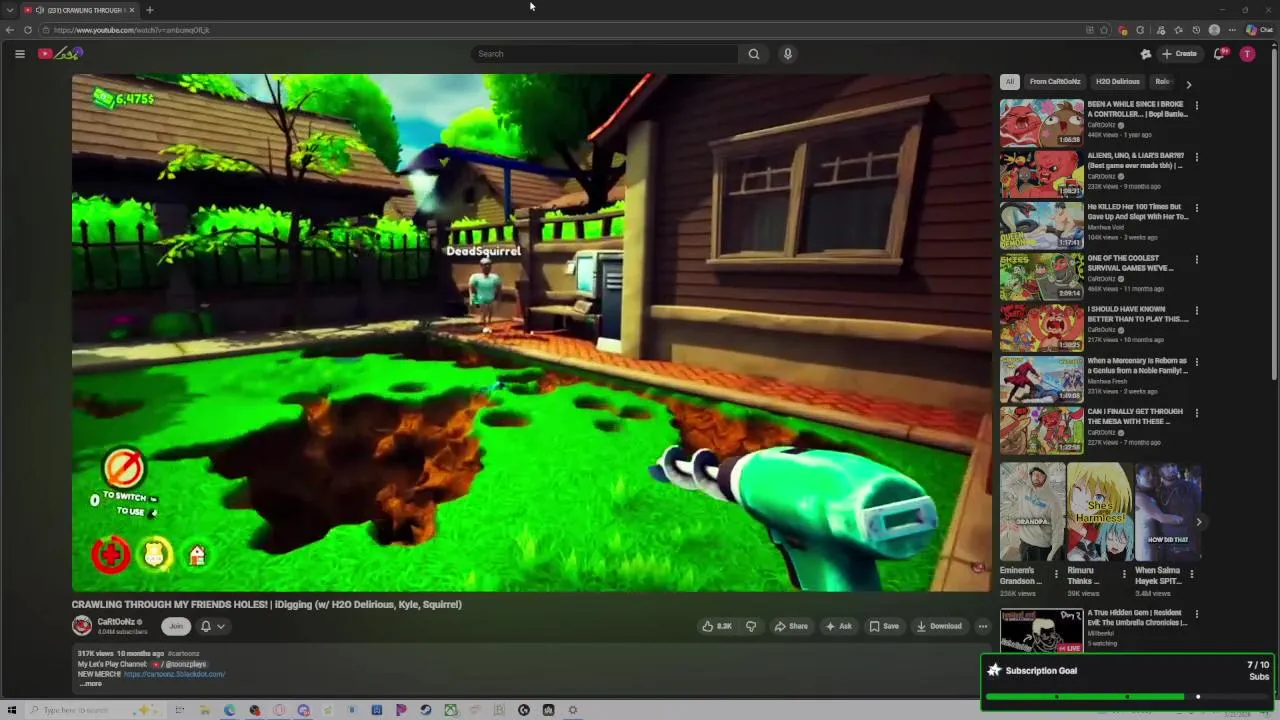
Task: Open options for ONE OF THE COOLEST video
Action: click(x=1197, y=260)
